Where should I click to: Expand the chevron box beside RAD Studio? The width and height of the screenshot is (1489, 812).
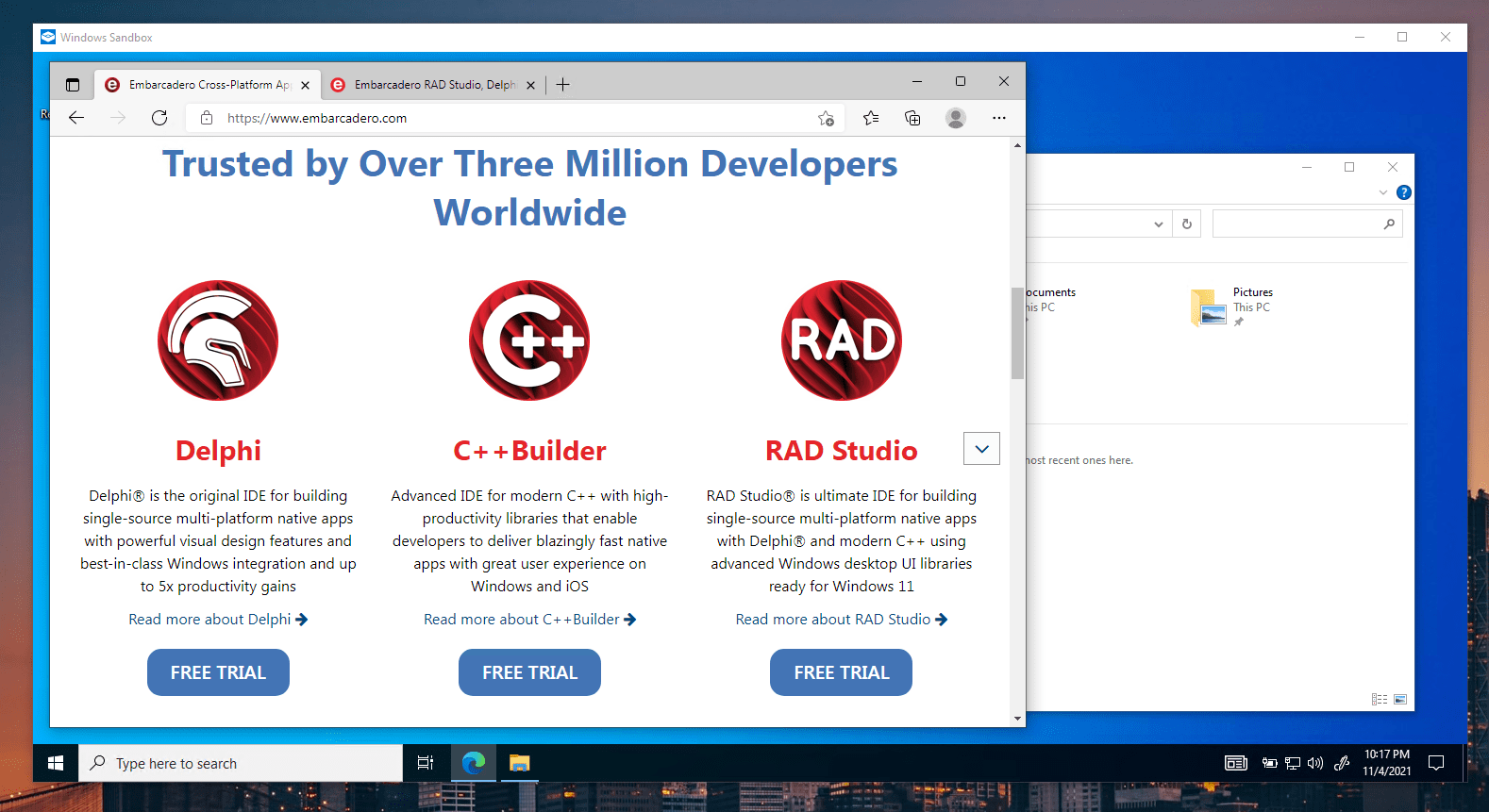click(x=981, y=449)
